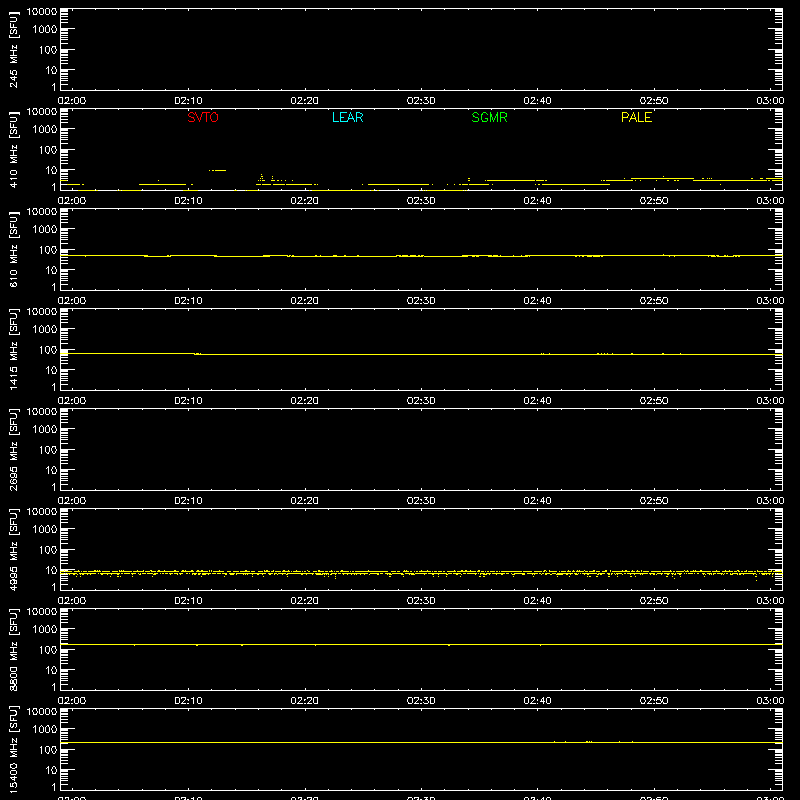Click the red SVTO station label
800x800 pixels.
click(203, 117)
